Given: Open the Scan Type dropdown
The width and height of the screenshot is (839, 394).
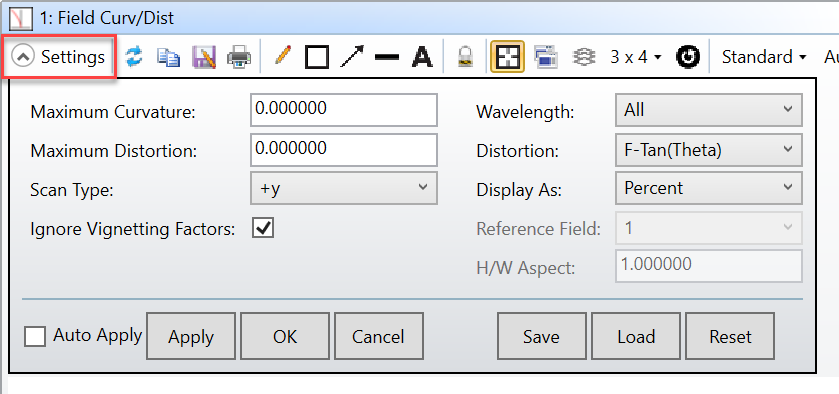Looking at the screenshot, I should coord(344,188).
